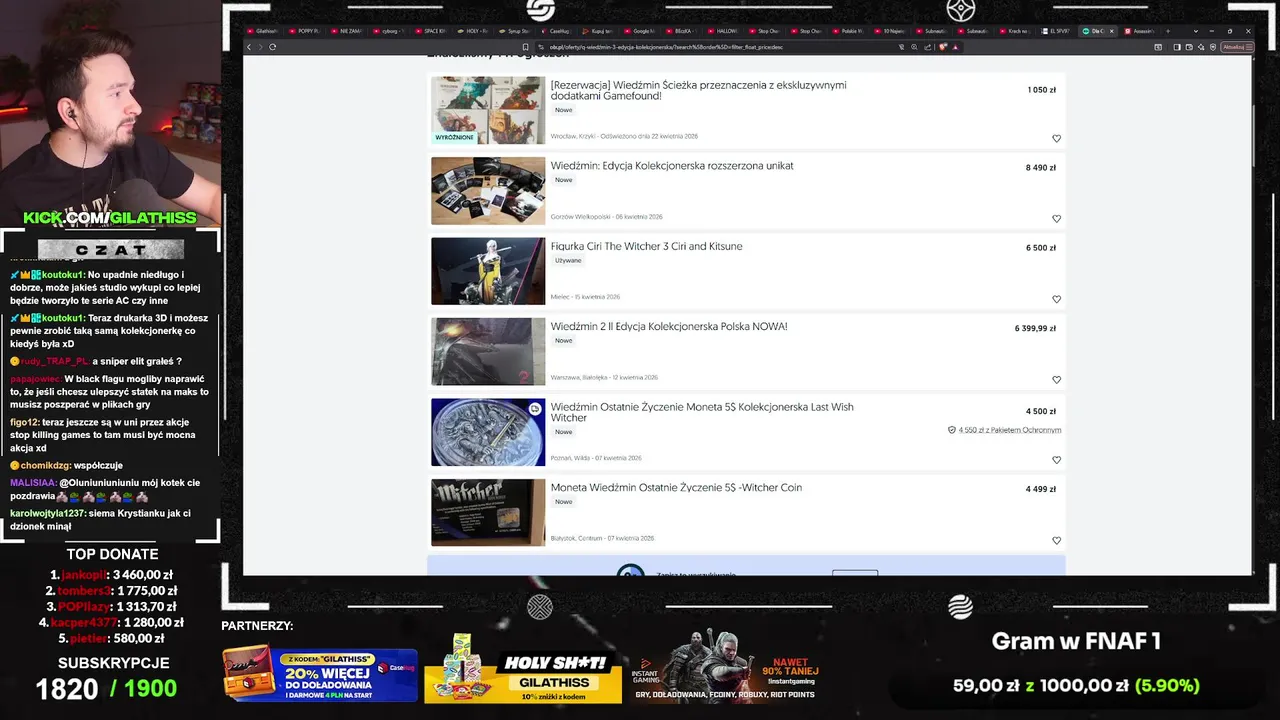This screenshot has width=1280, height=720.
Task: Switch to the HALLOW YouTube tab
Action: [723, 31]
